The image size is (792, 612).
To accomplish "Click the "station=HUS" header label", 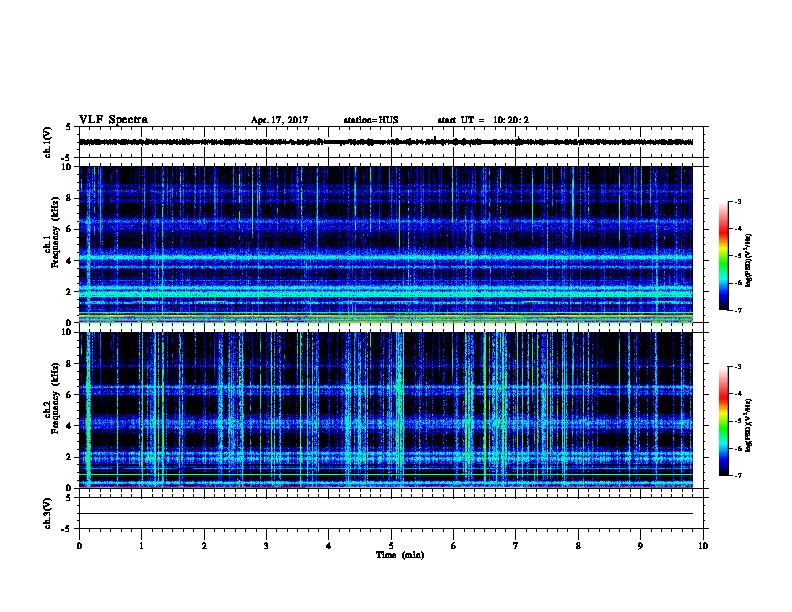I will coord(371,120).
